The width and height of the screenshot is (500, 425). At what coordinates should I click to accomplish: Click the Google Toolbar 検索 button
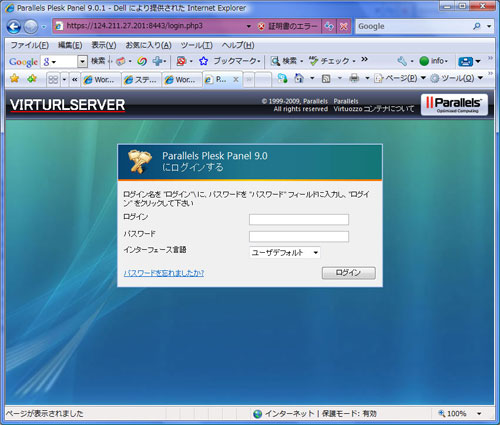click(x=98, y=61)
